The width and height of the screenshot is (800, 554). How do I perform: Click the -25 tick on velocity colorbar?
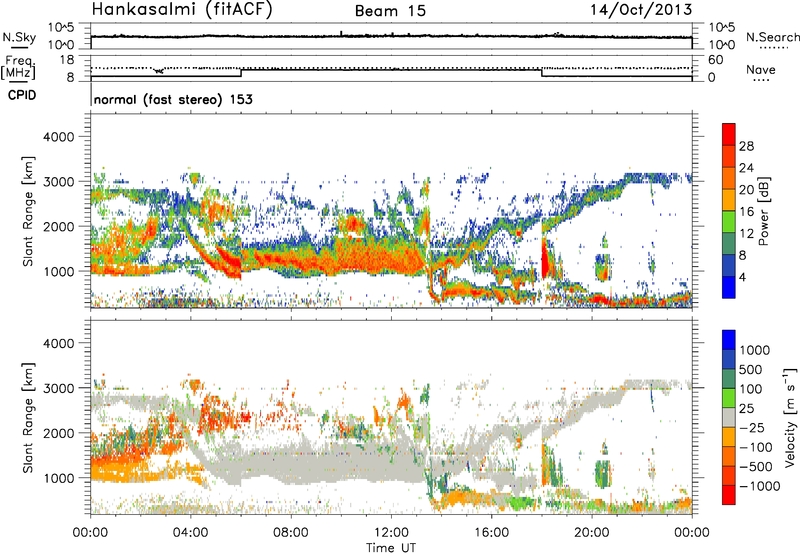pos(752,427)
